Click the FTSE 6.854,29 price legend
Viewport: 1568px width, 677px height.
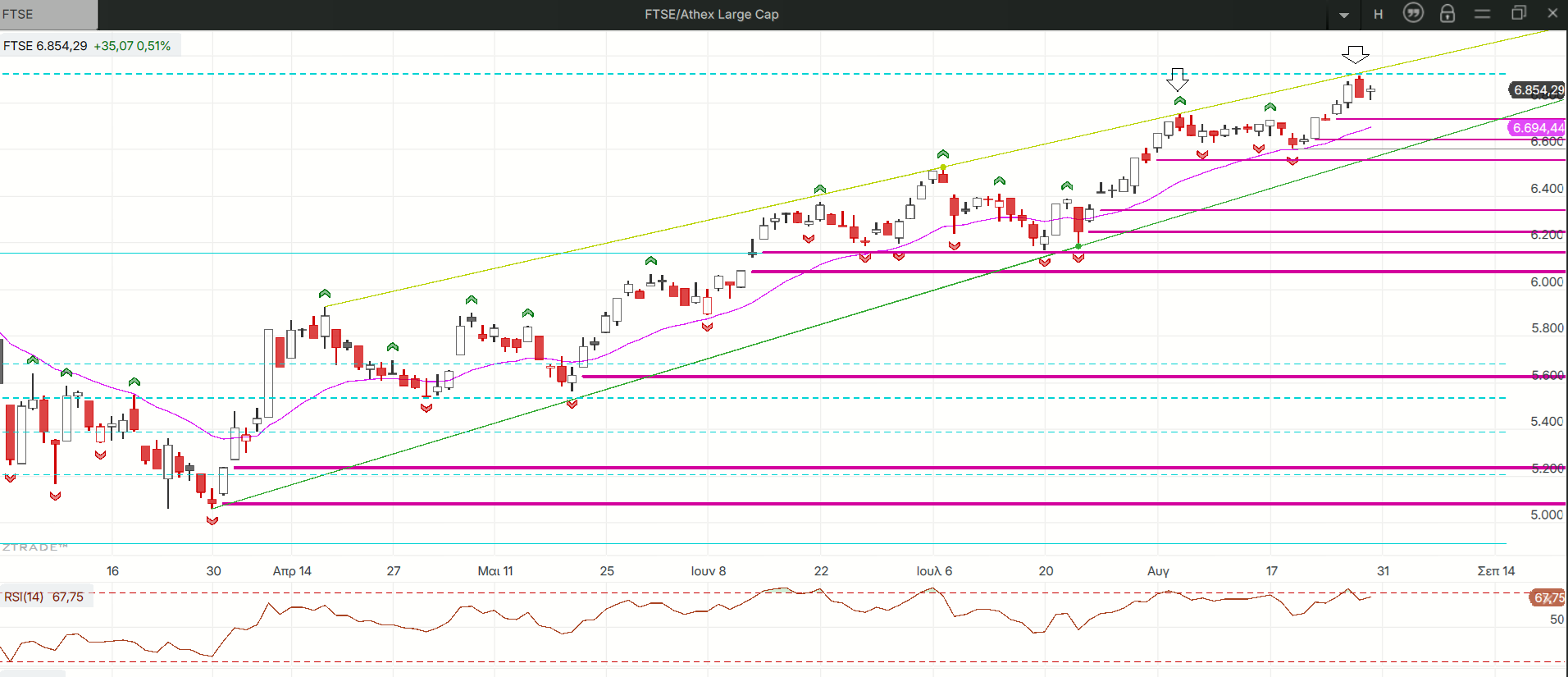click(x=45, y=46)
